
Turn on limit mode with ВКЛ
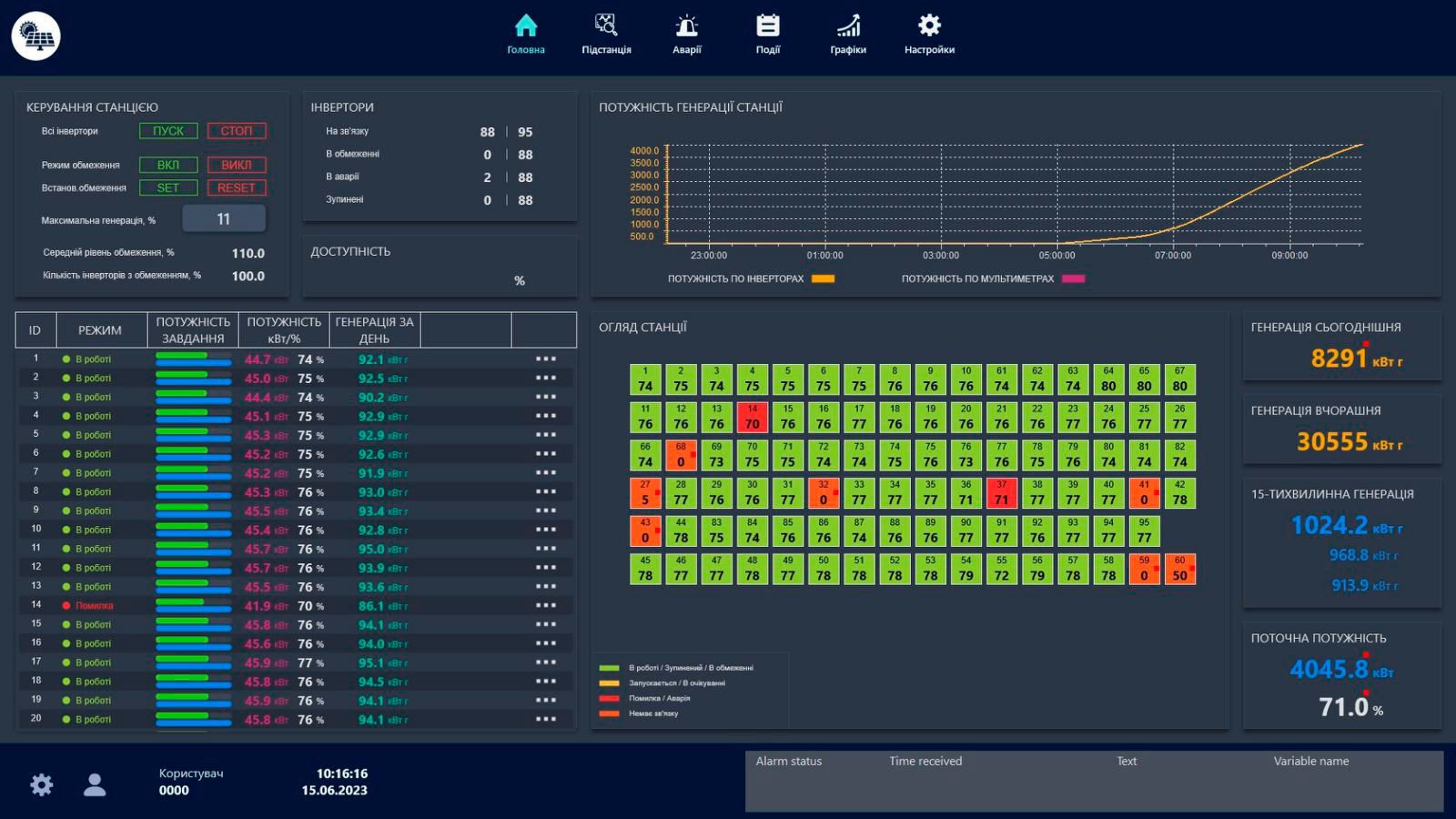point(168,165)
